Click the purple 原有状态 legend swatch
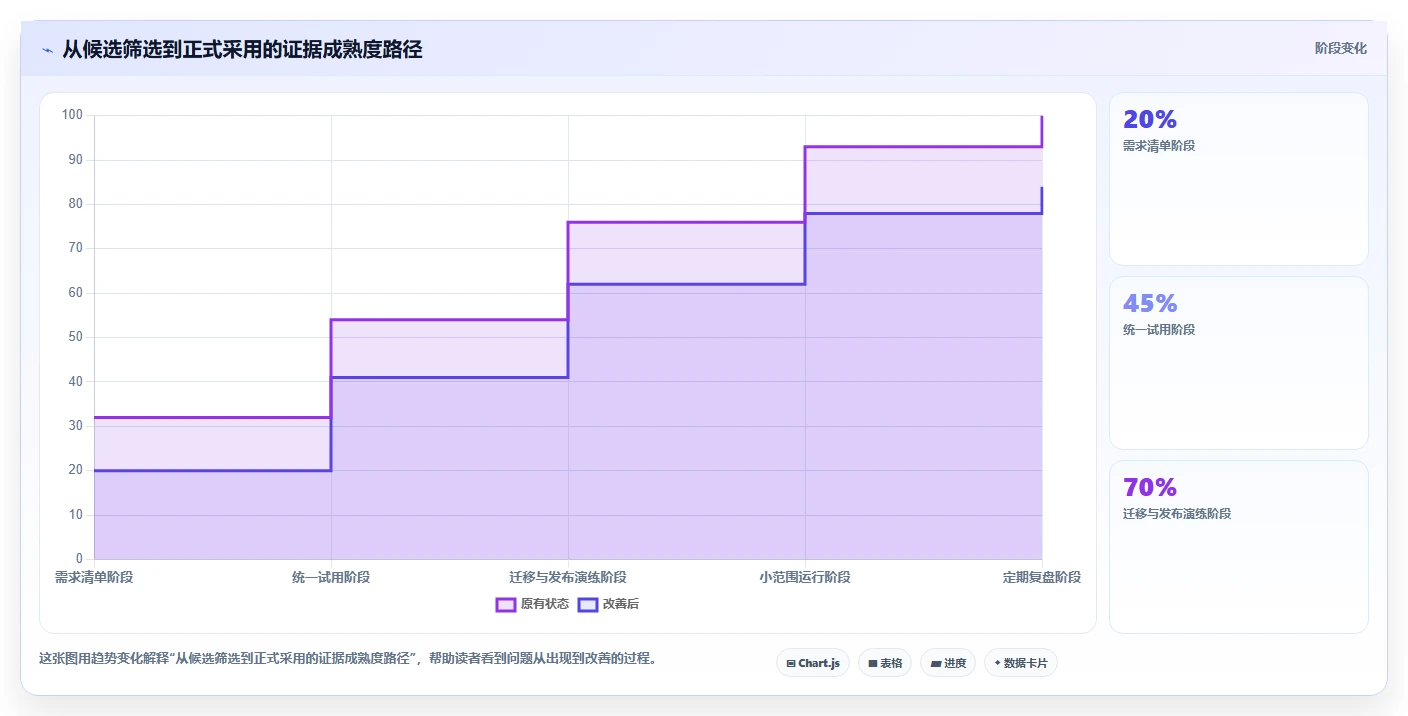This screenshot has height=716, width=1408. click(x=506, y=604)
